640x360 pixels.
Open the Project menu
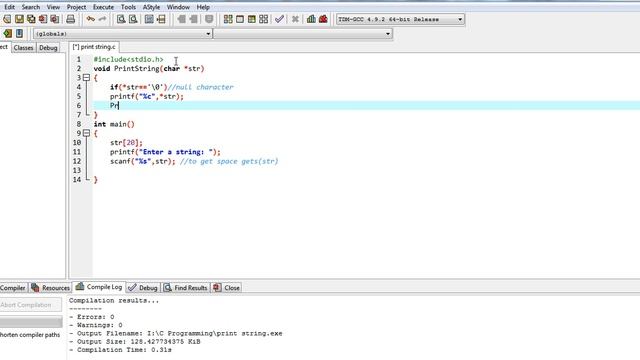coord(76,7)
